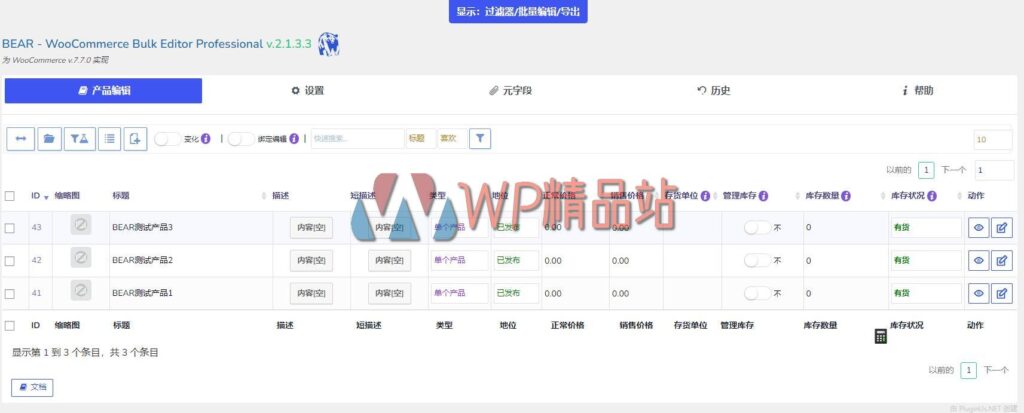Open the 类型 dropdown for BEAR测试产品3

click(x=459, y=227)
